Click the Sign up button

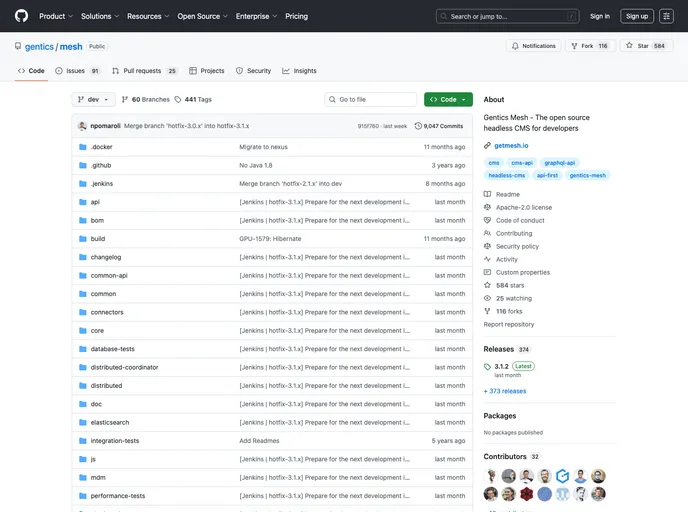pos(637,16)
